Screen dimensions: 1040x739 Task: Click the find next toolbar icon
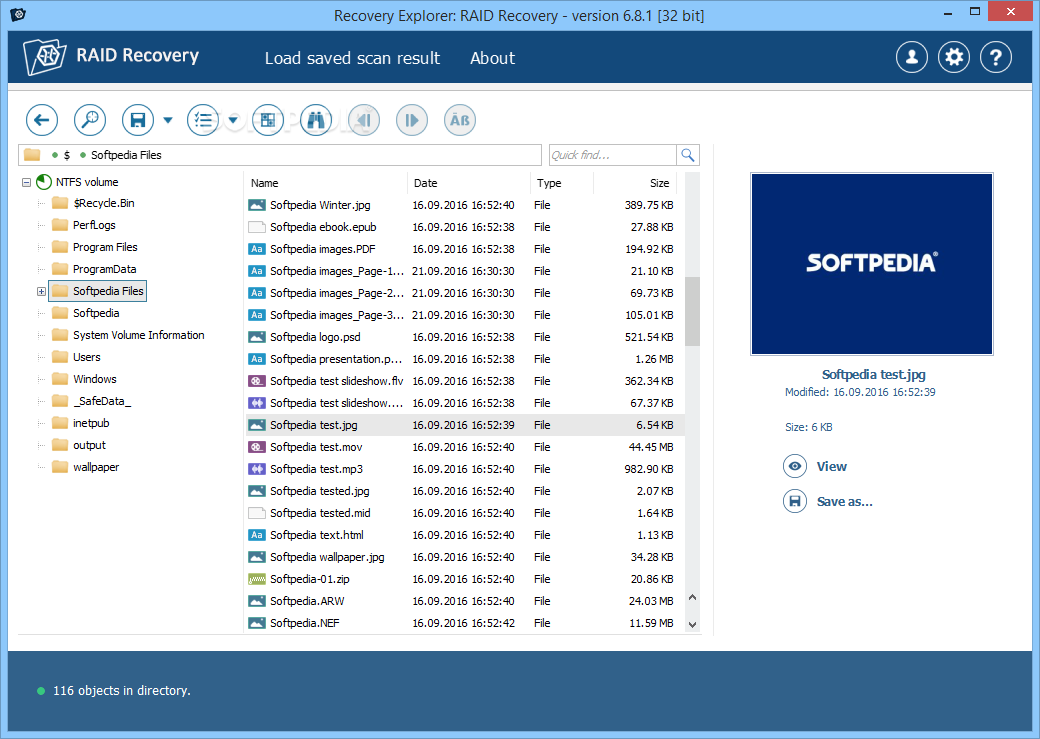tap(412, 120)
